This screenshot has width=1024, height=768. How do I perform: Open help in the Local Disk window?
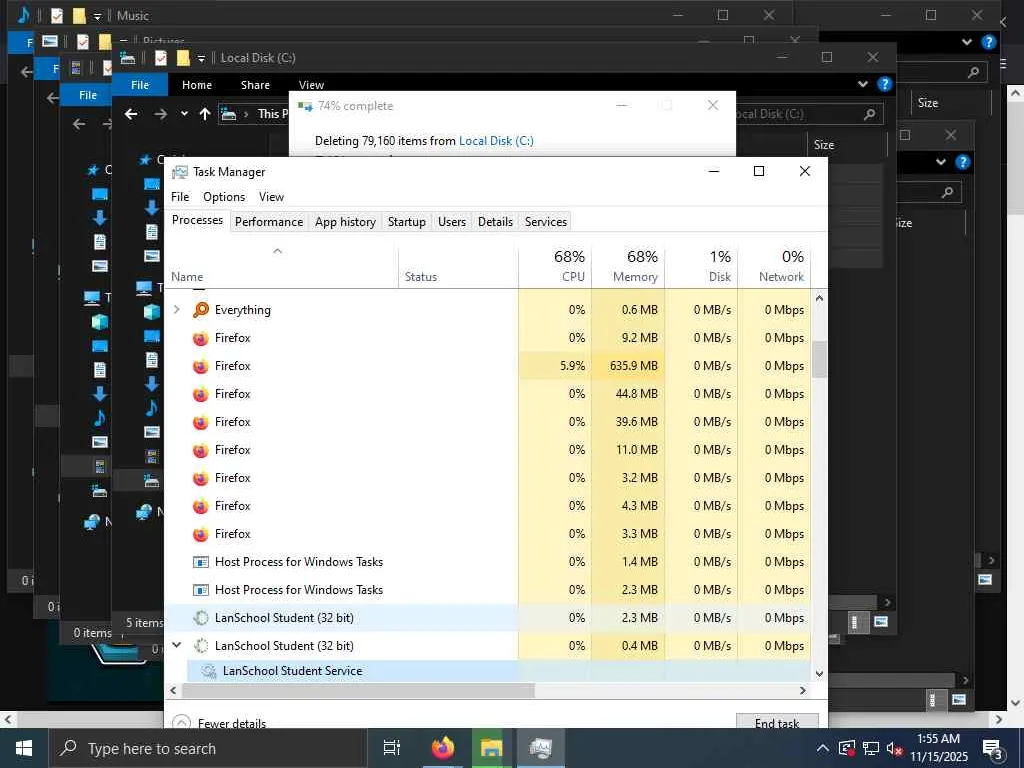click(x=884, y=84)
